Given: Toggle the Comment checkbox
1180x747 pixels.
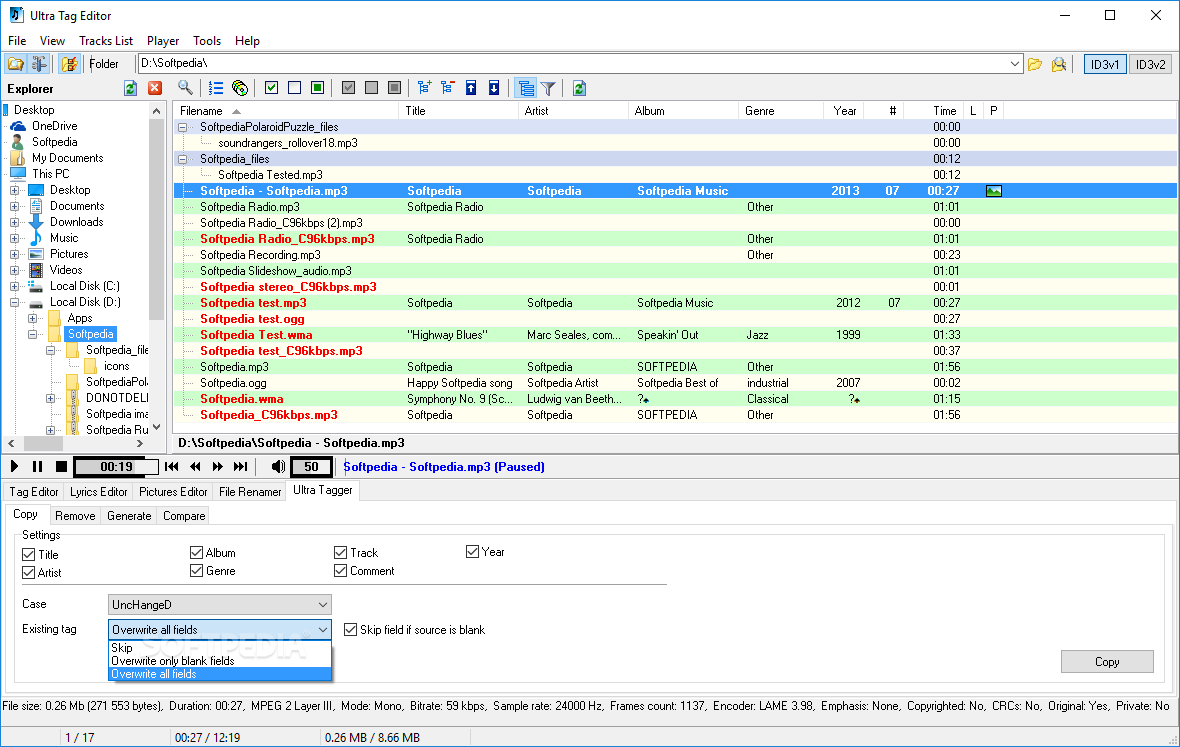Looking at the screenshot, I should click(340, 571).
